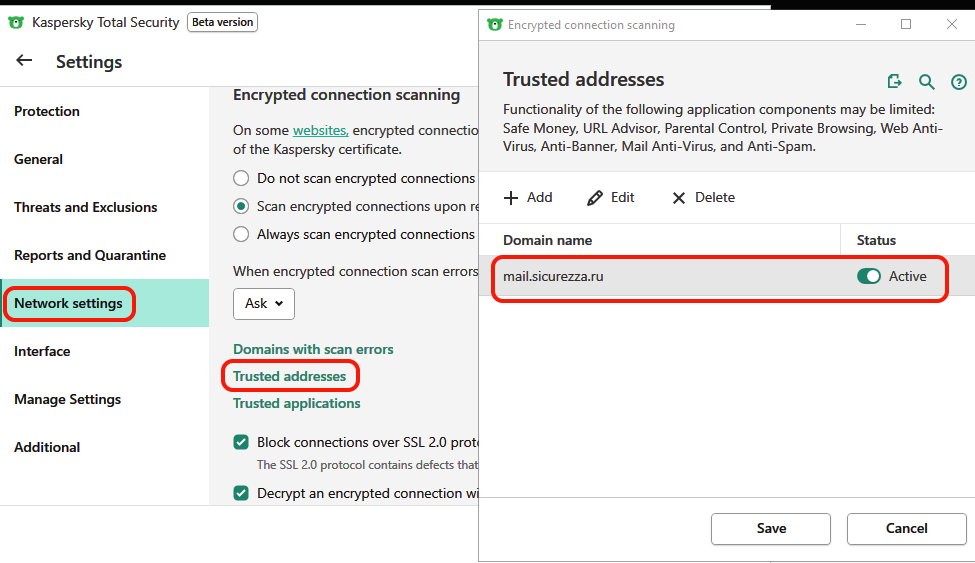Click the search magnifier icon

[927, 81]
